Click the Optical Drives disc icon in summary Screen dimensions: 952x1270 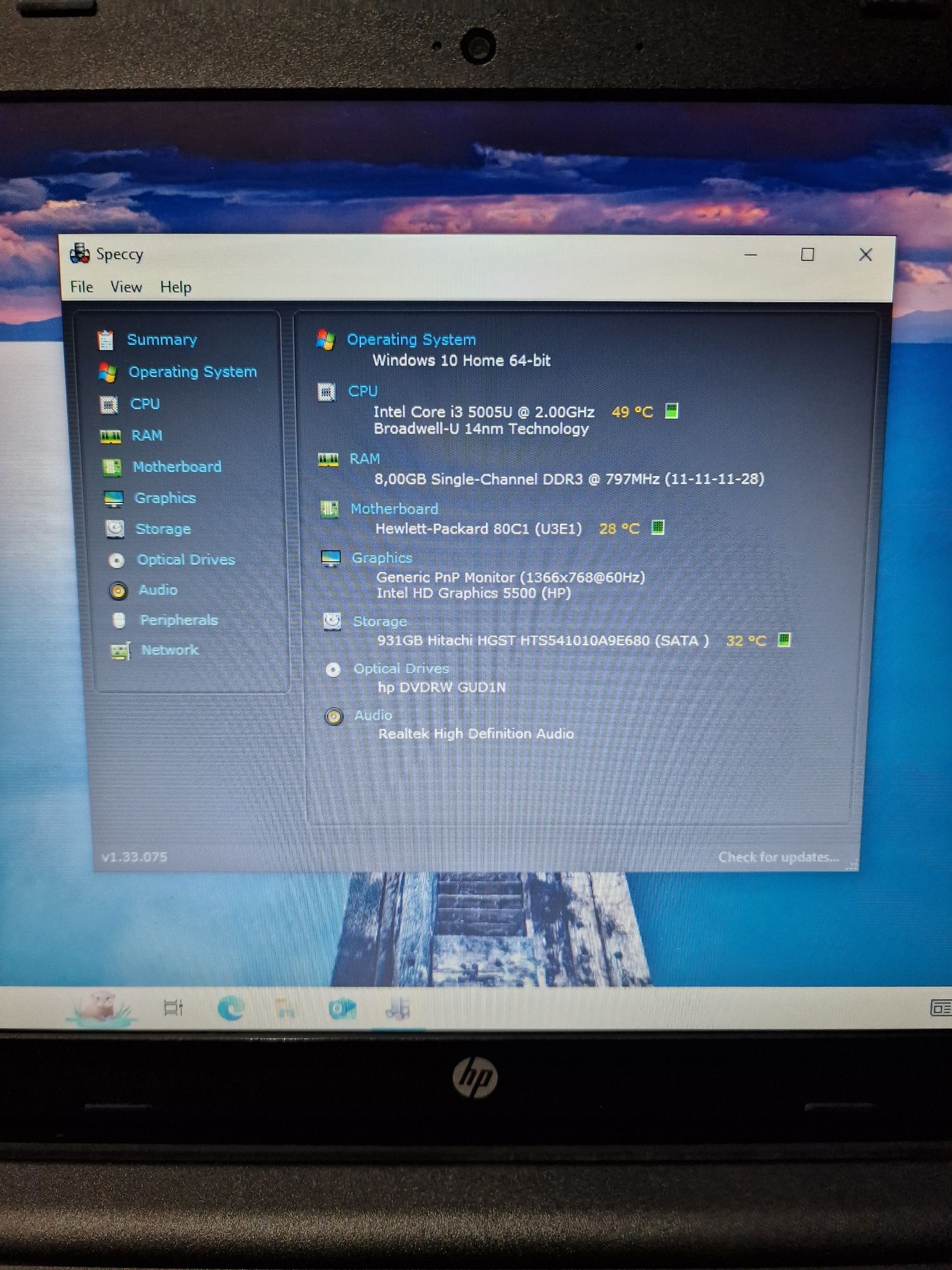[x=333, y=669]
